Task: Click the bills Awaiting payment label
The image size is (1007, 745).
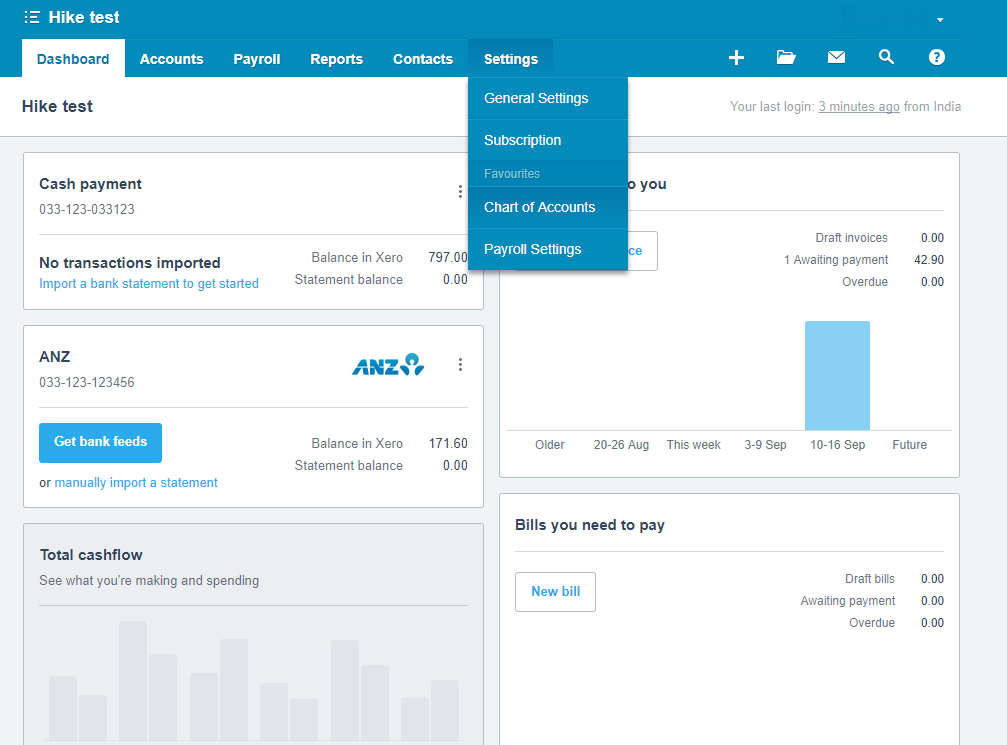Action: pyautogui.click(x=848, y=600)
